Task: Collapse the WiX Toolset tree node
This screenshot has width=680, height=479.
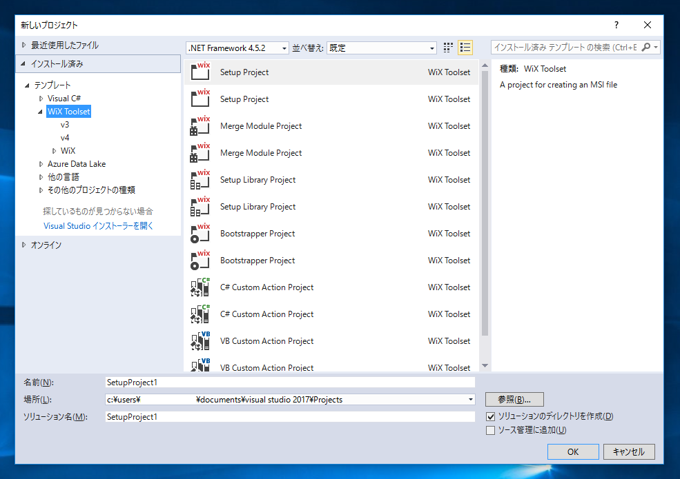Action: click(x=40, y=112)
